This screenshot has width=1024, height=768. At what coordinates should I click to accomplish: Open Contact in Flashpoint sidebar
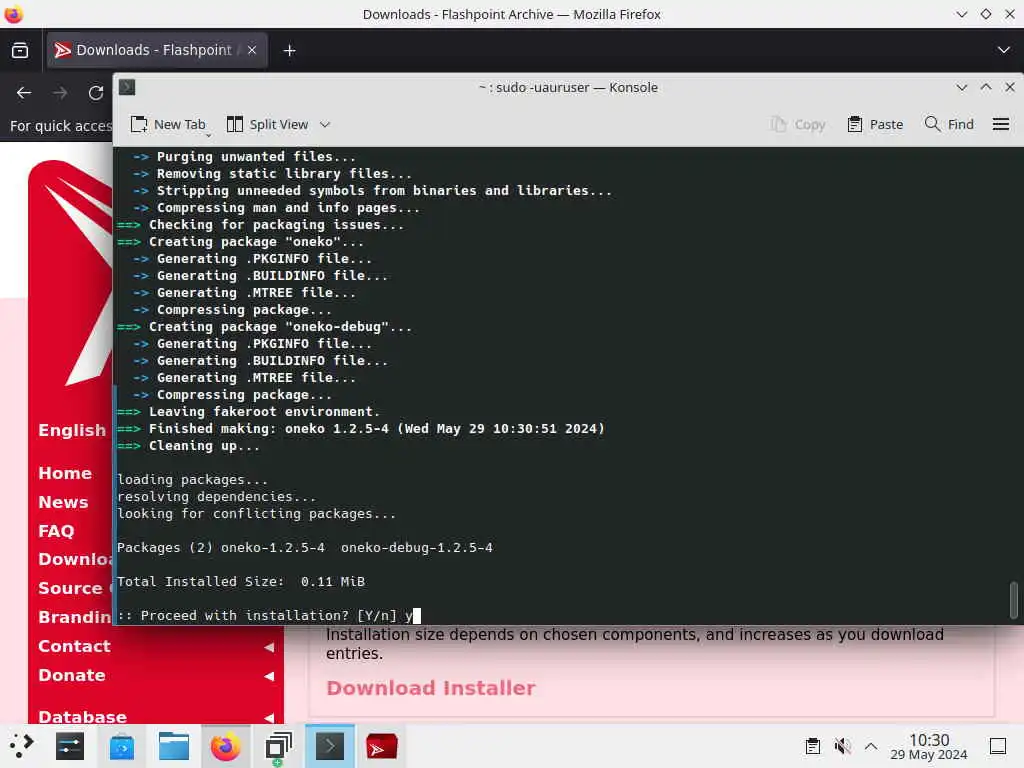click(x=74, y=646)
